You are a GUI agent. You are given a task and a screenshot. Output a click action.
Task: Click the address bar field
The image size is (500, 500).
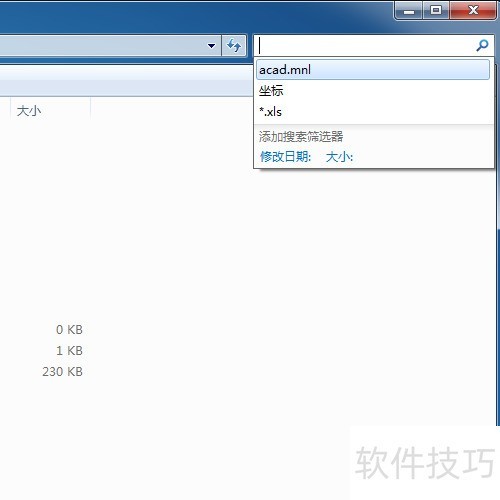point(100,45)
